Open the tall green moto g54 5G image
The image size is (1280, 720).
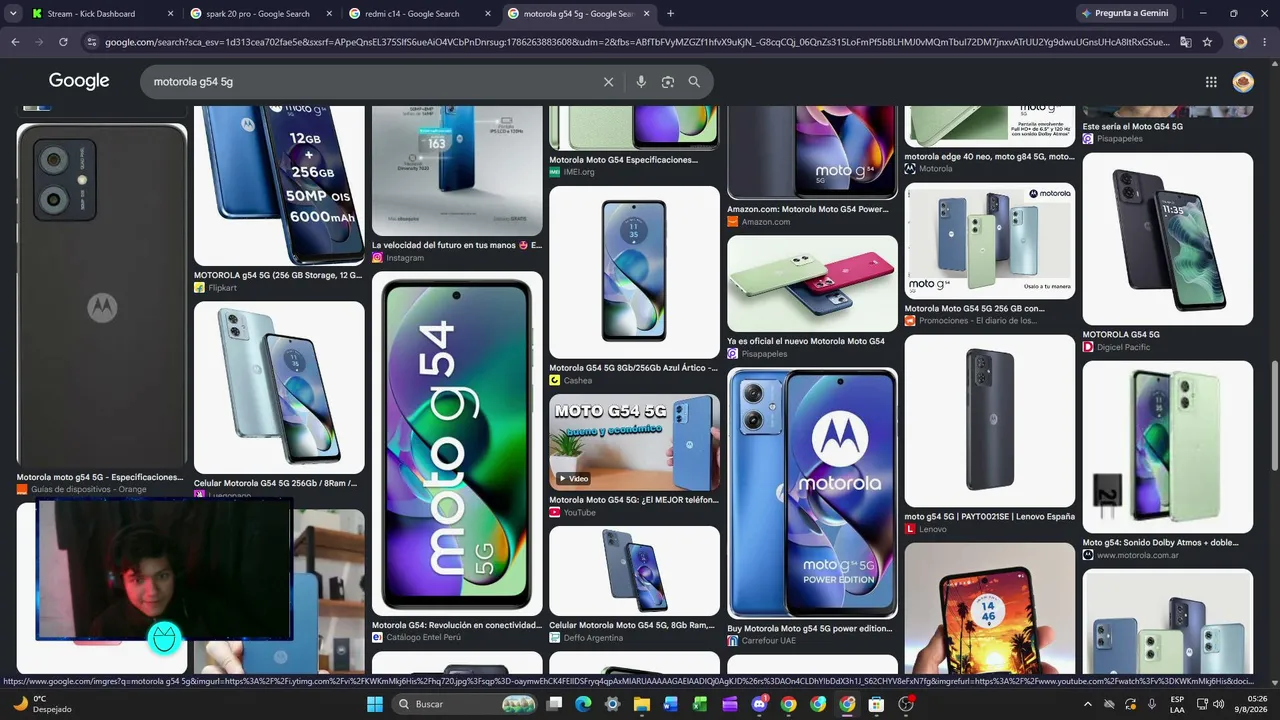457,443
